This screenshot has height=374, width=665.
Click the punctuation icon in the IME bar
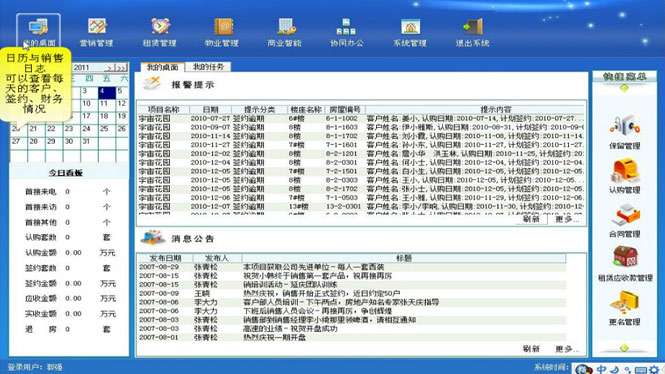pos(628,370)
